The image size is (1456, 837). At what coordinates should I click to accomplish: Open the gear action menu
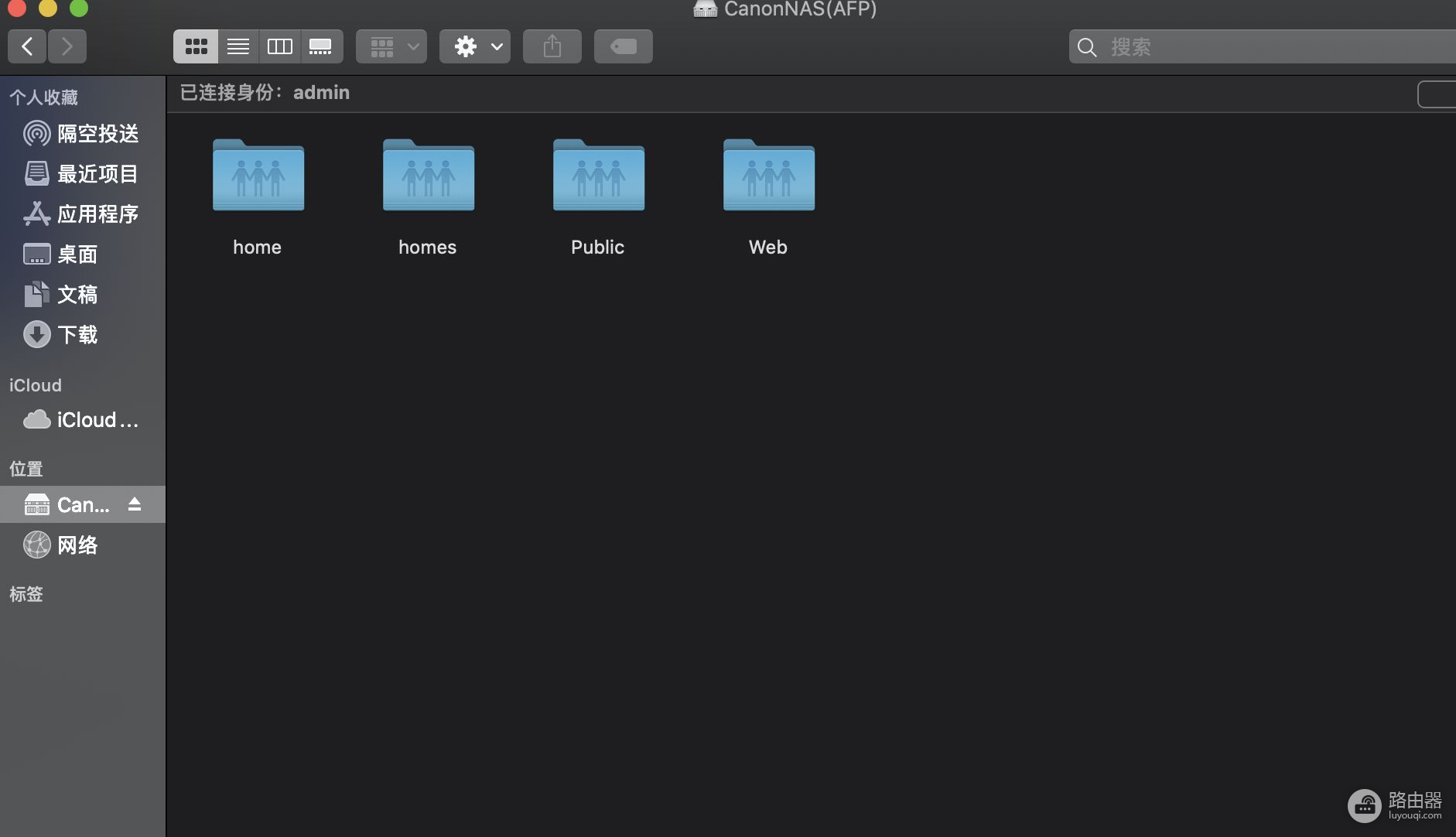click(x=475, y=46)
